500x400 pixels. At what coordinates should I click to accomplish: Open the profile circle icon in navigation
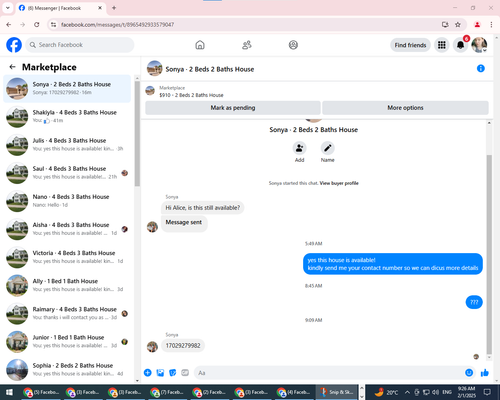(293, 45)
